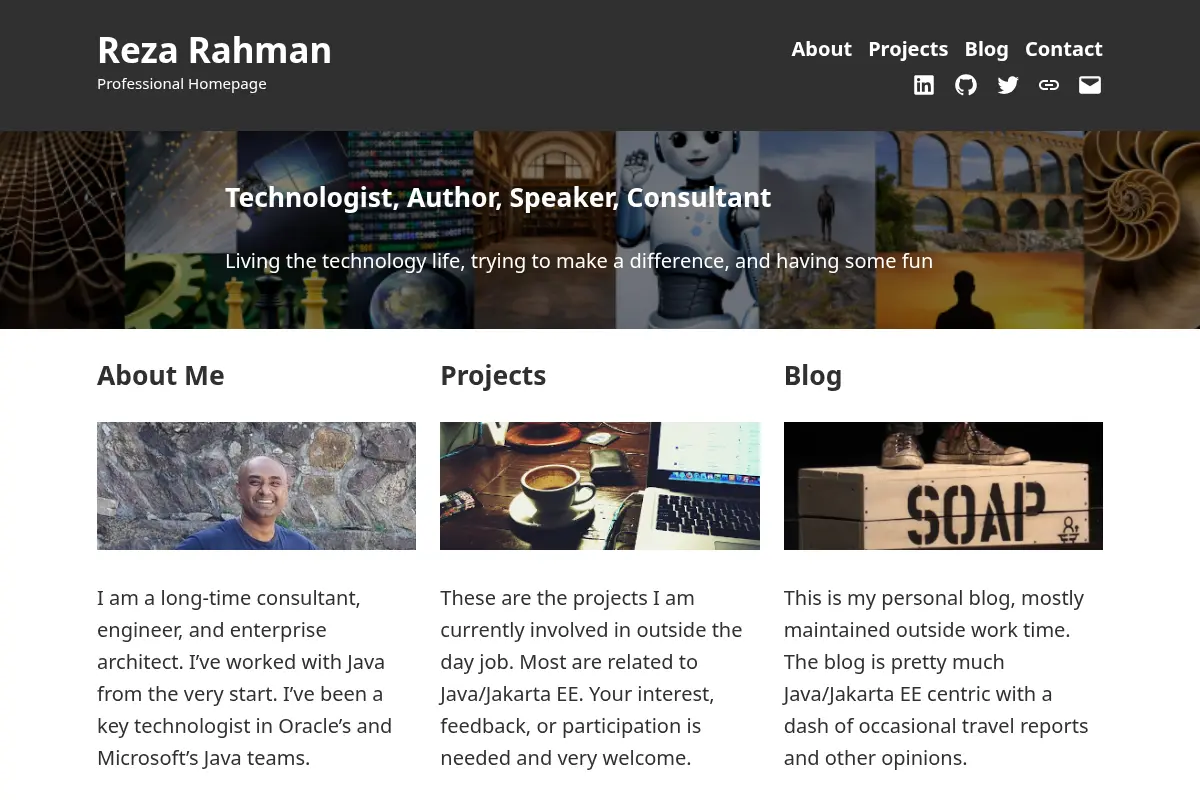This screenshot has width=1200, height=800.
Task: Click the email envelope icon
Action: point(1090,85)
